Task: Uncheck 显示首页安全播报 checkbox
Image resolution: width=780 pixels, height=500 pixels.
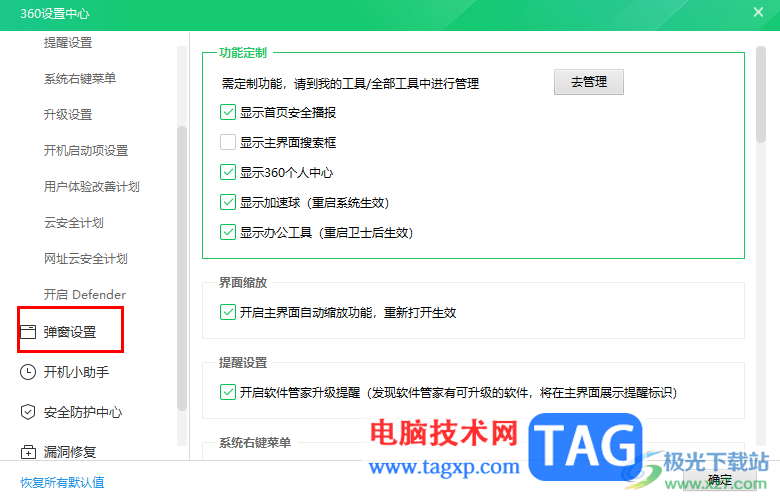Action: 228,112
